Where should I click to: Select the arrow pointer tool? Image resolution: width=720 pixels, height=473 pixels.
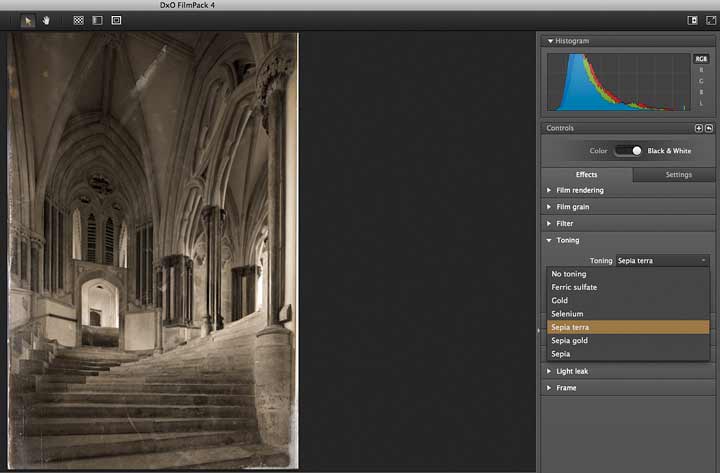(28, 21)
